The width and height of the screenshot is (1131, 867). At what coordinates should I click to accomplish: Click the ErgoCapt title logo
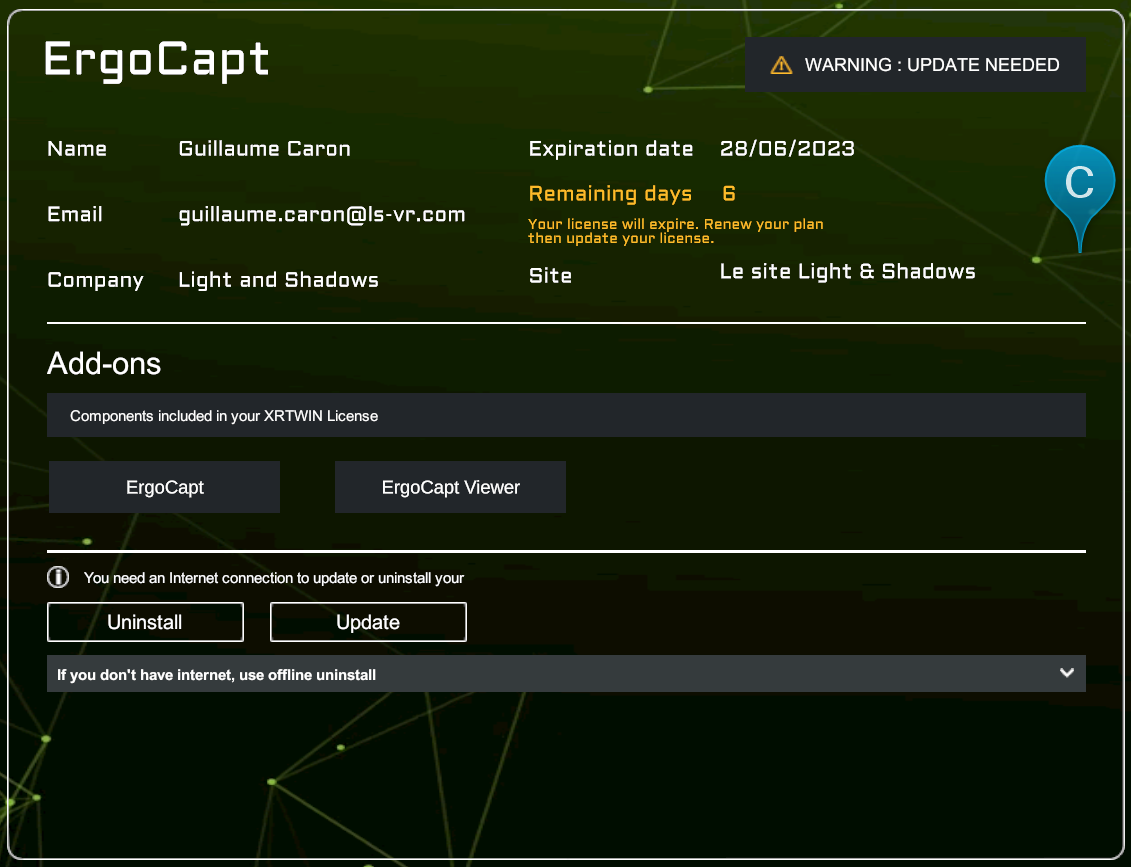tap(157, 59)
